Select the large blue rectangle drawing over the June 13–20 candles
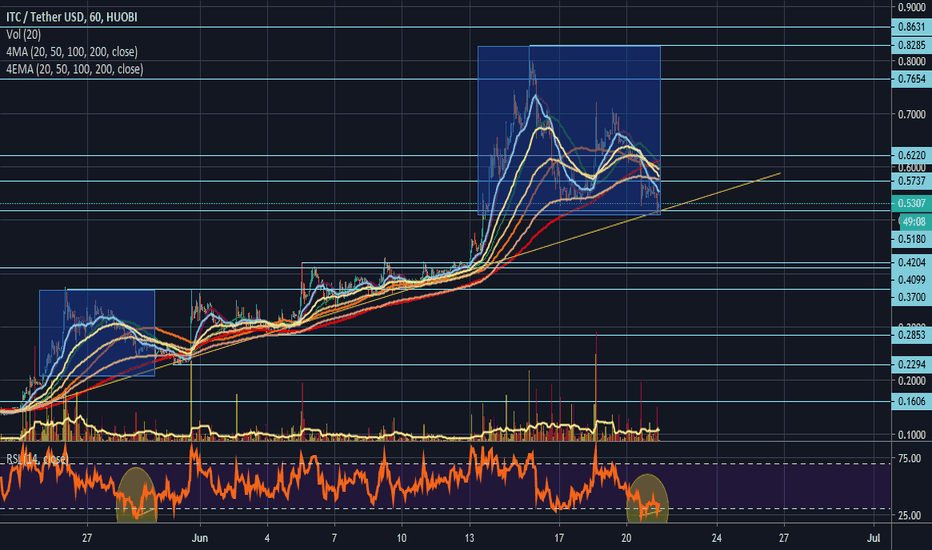Image resolution: width=932 pixels, height=550 pixels. pos(569,130)
